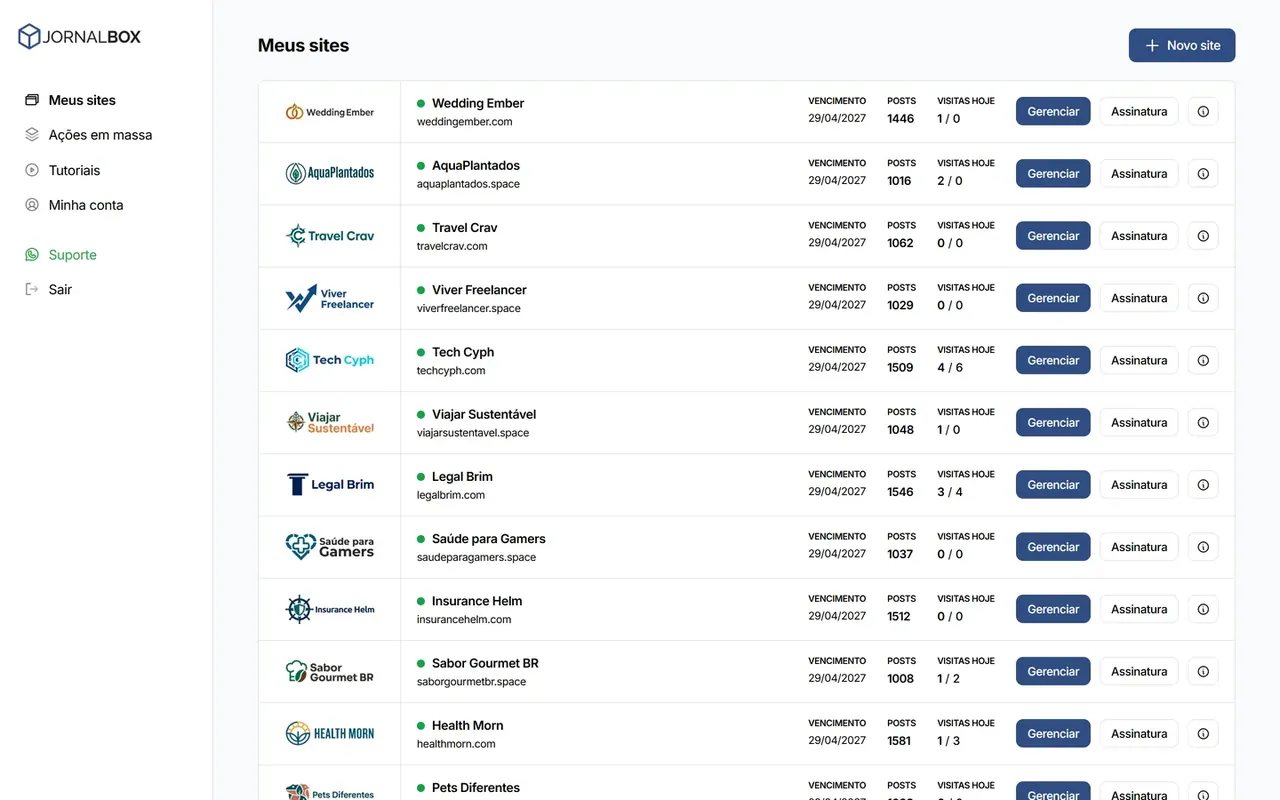Click Gerenciar for Viver Freelancer
This screenshot has width=1280, height=800.
coord(1053,298)
